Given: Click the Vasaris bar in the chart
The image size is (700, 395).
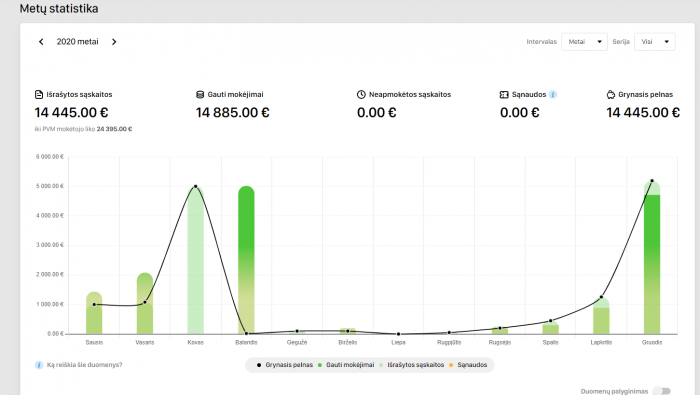Looking at the screenshot, I should [x=145, y=304].
